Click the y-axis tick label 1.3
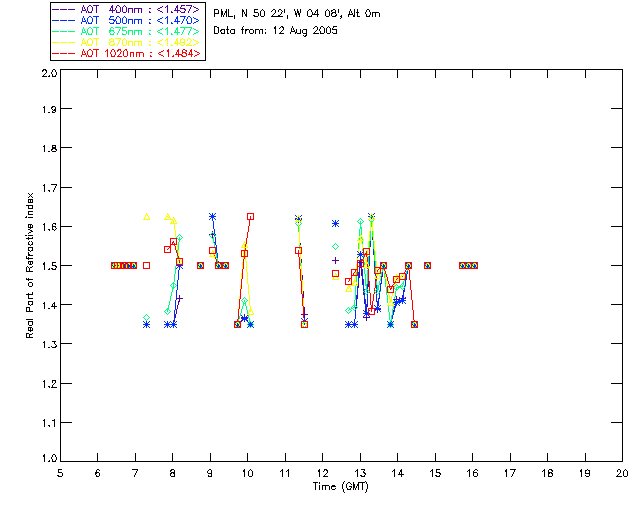This screenshot has width=640, height=512. tap(49, 344)
